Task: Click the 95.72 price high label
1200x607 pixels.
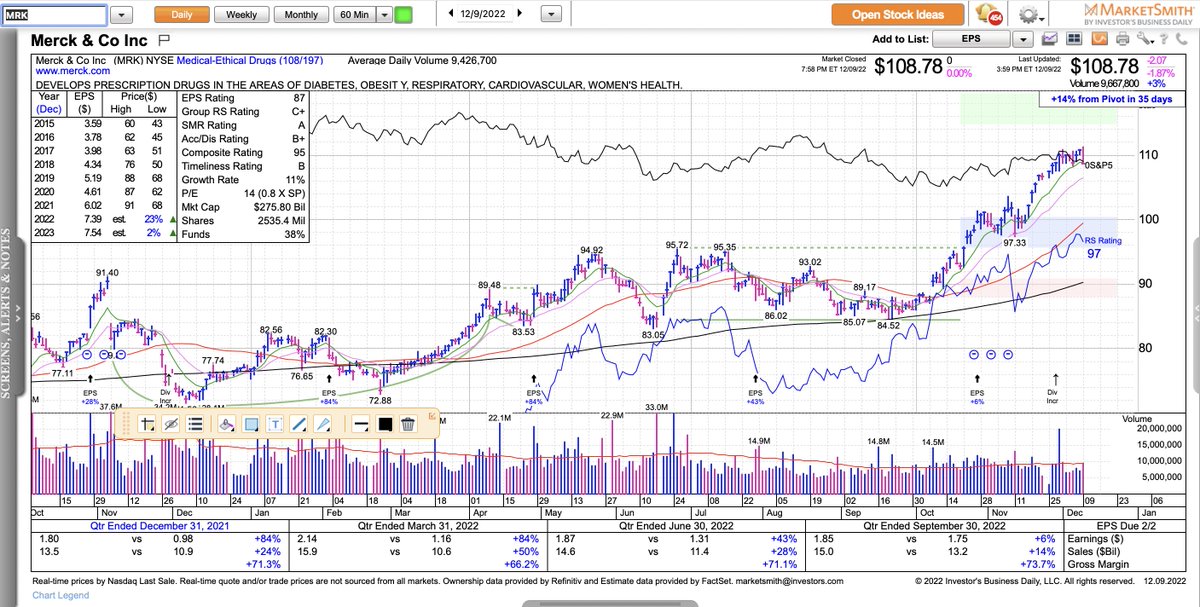Action: tap(677, 245)
